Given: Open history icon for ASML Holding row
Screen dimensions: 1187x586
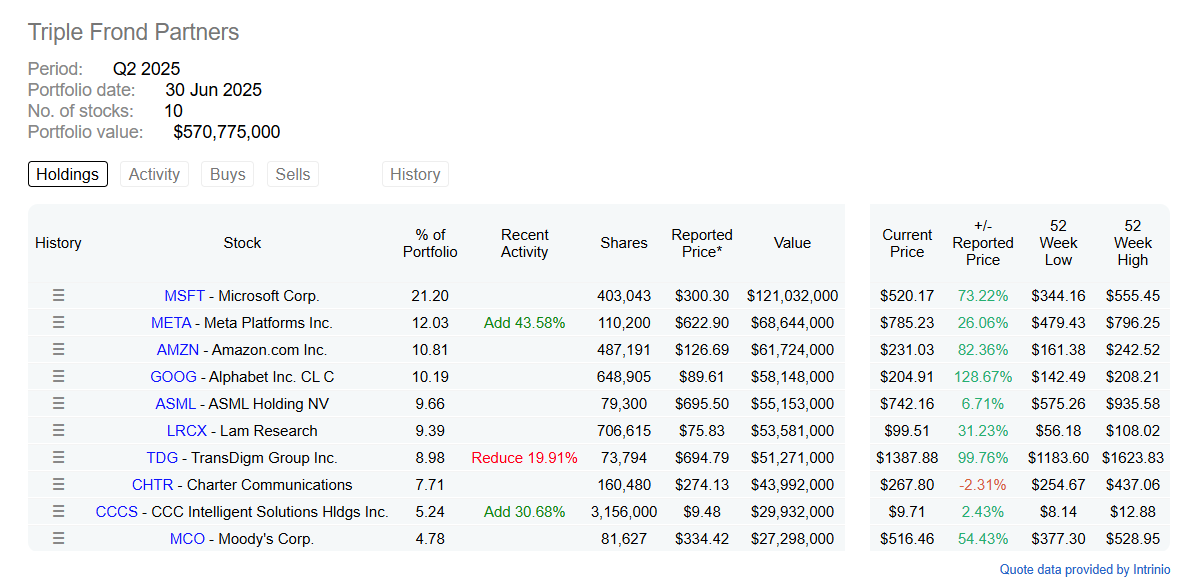Looking at the screenshot, I should pos(58,404).
